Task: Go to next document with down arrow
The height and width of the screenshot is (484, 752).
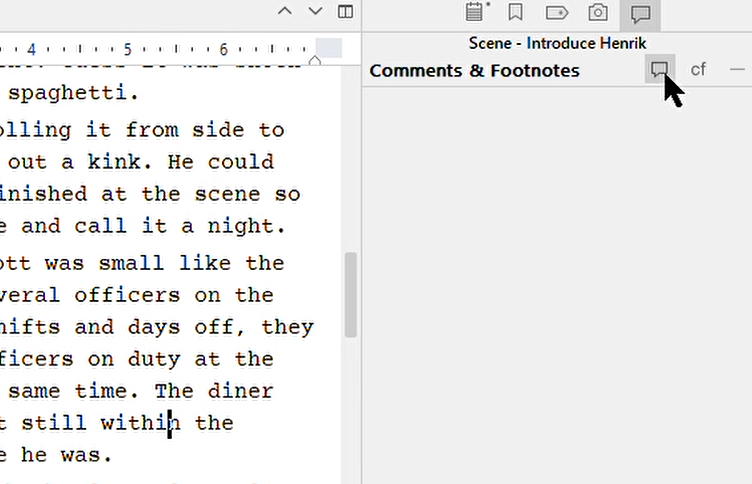Action: 315,11
